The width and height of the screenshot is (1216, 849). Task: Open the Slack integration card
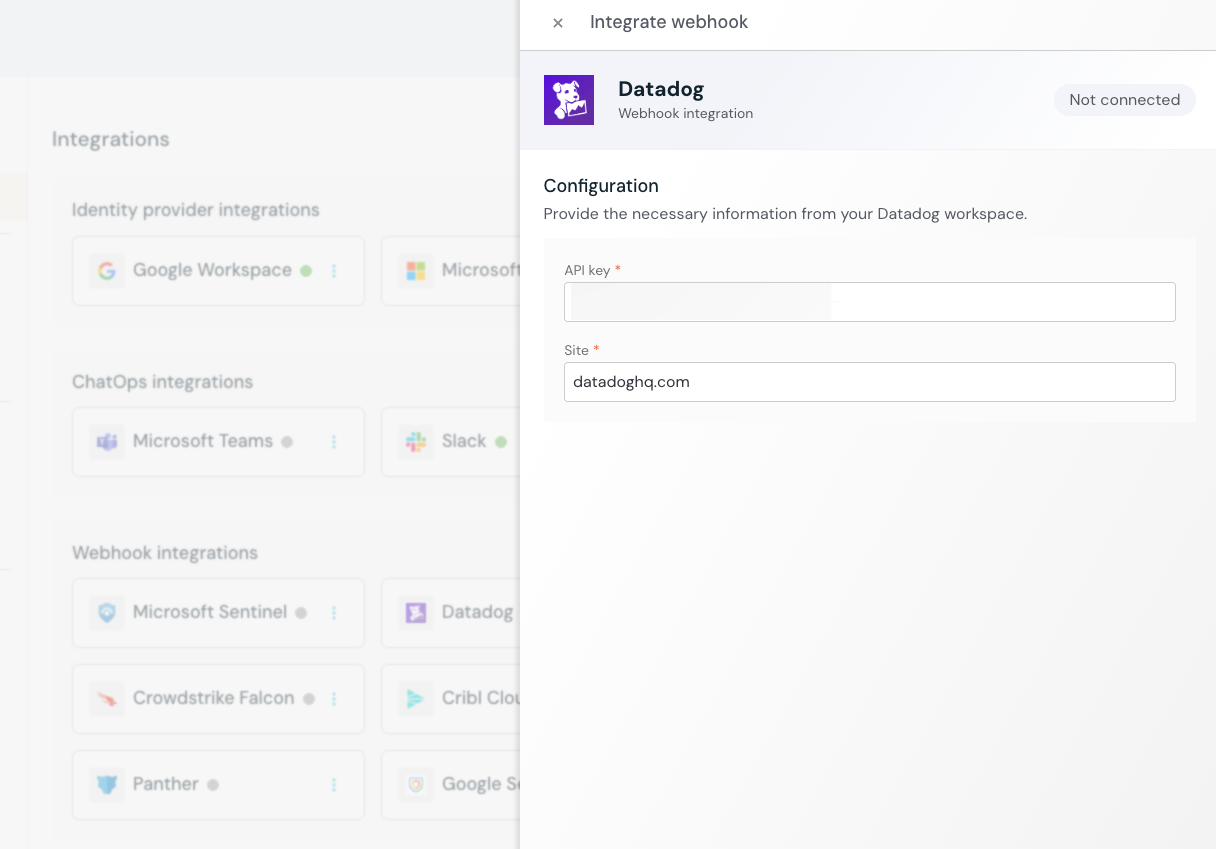tap(451, 442)
